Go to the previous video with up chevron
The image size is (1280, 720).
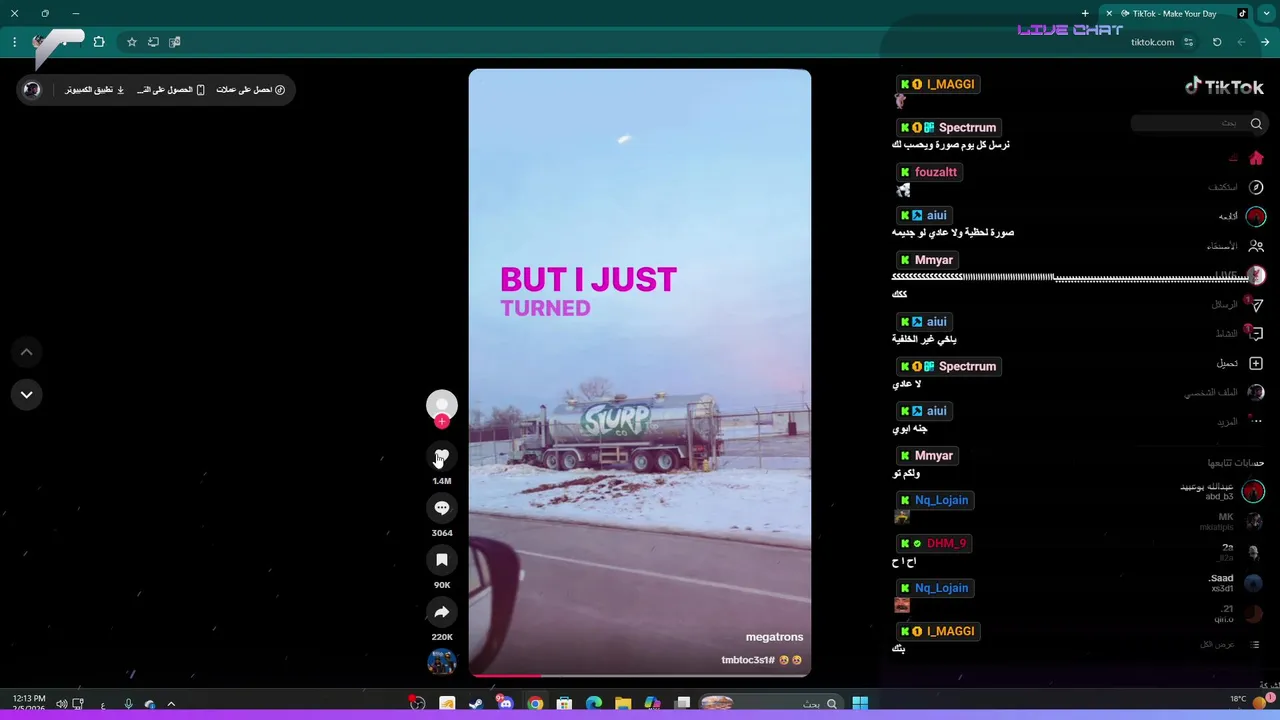pos(26,352)
